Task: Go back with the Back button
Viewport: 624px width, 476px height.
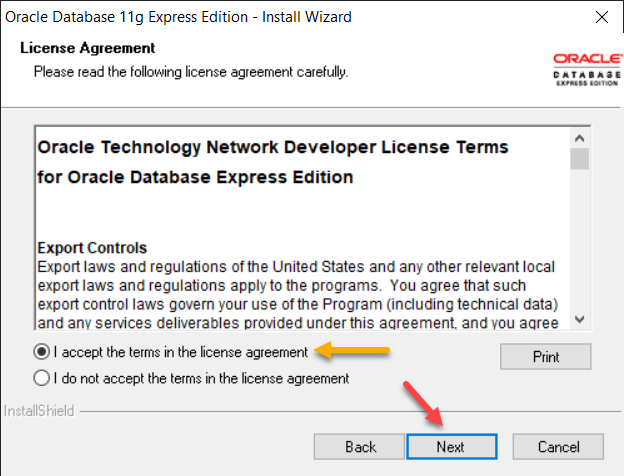Action: [x=359, y=447]
